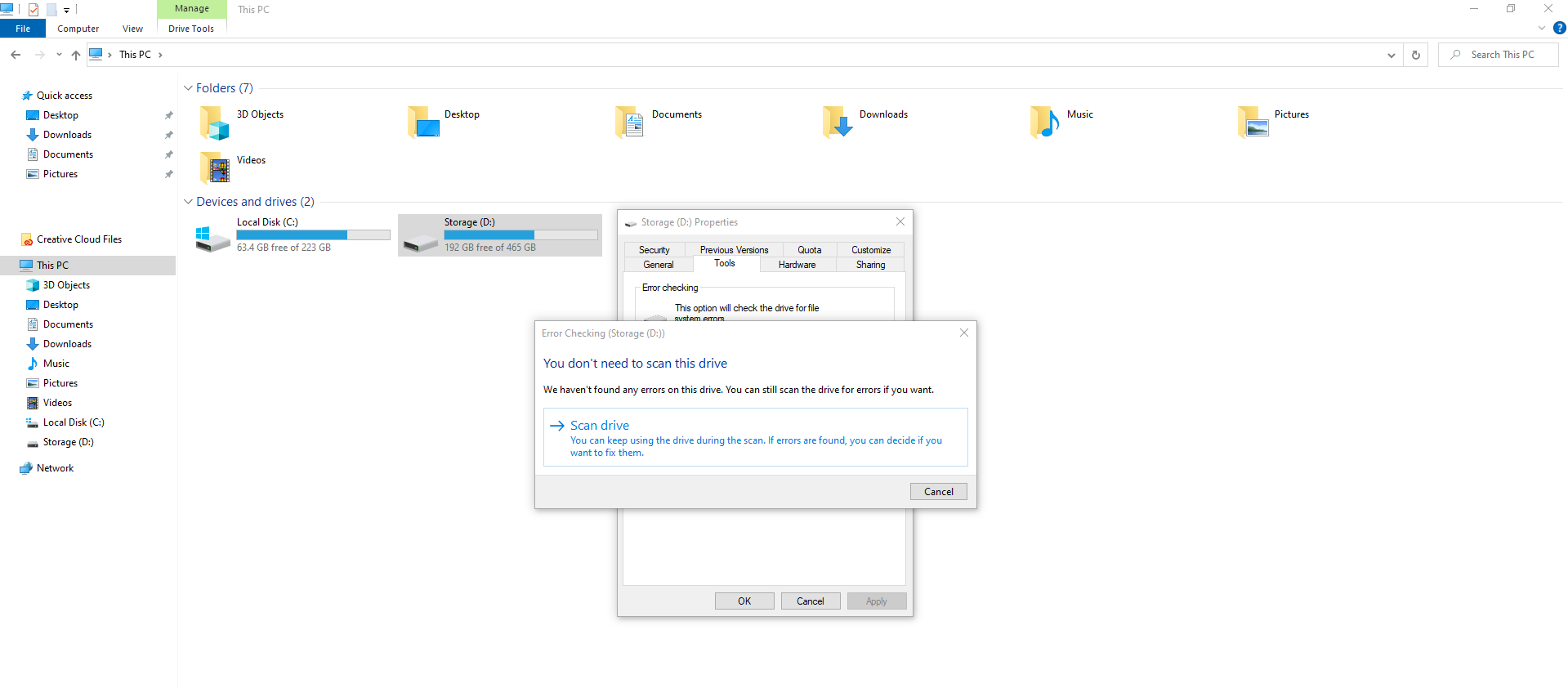This screenshot has height=688, width=1568.
Task: Click This PC in the address bar
Action: (x=135, y=55)
